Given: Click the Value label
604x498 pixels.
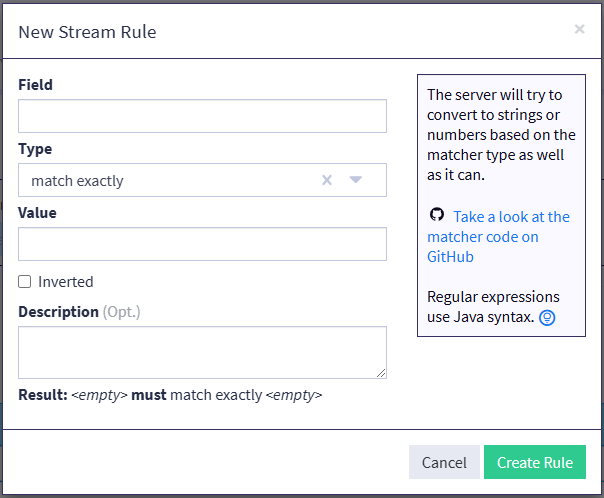Looking at the screenshot, I should tap(37, 213).
